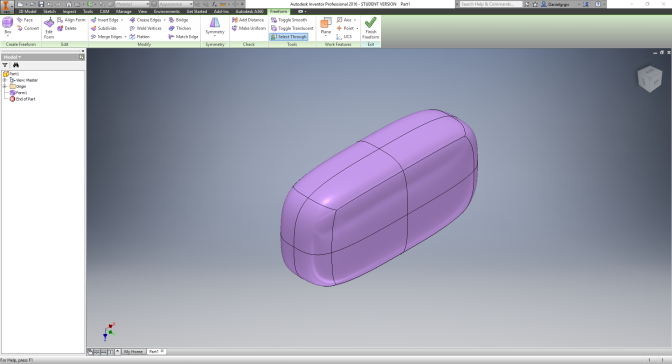Click Finish Freeform green checkmark

pos(371,28)
